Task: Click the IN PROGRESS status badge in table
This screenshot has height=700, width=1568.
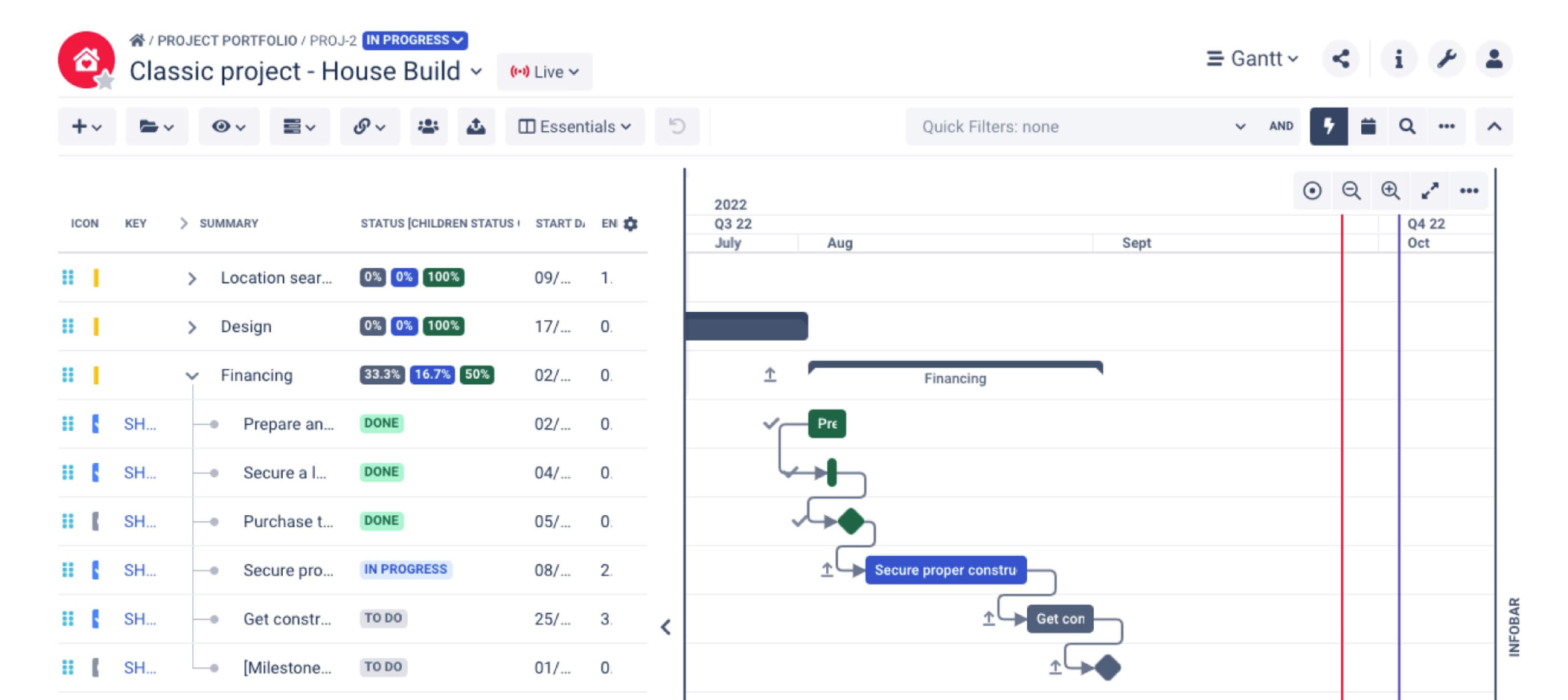Action: 405,569
